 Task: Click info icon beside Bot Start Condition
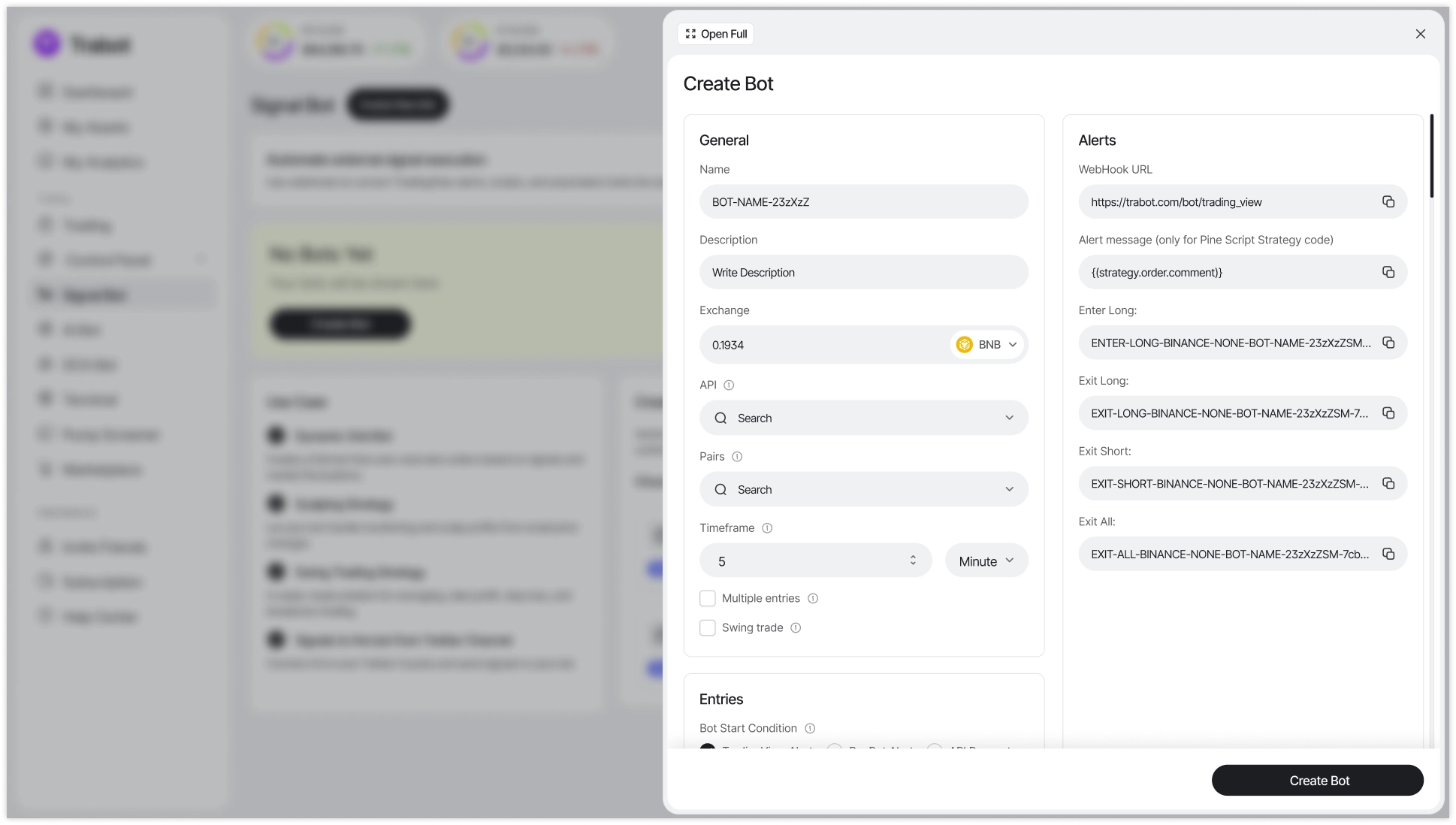click(810, 728)
